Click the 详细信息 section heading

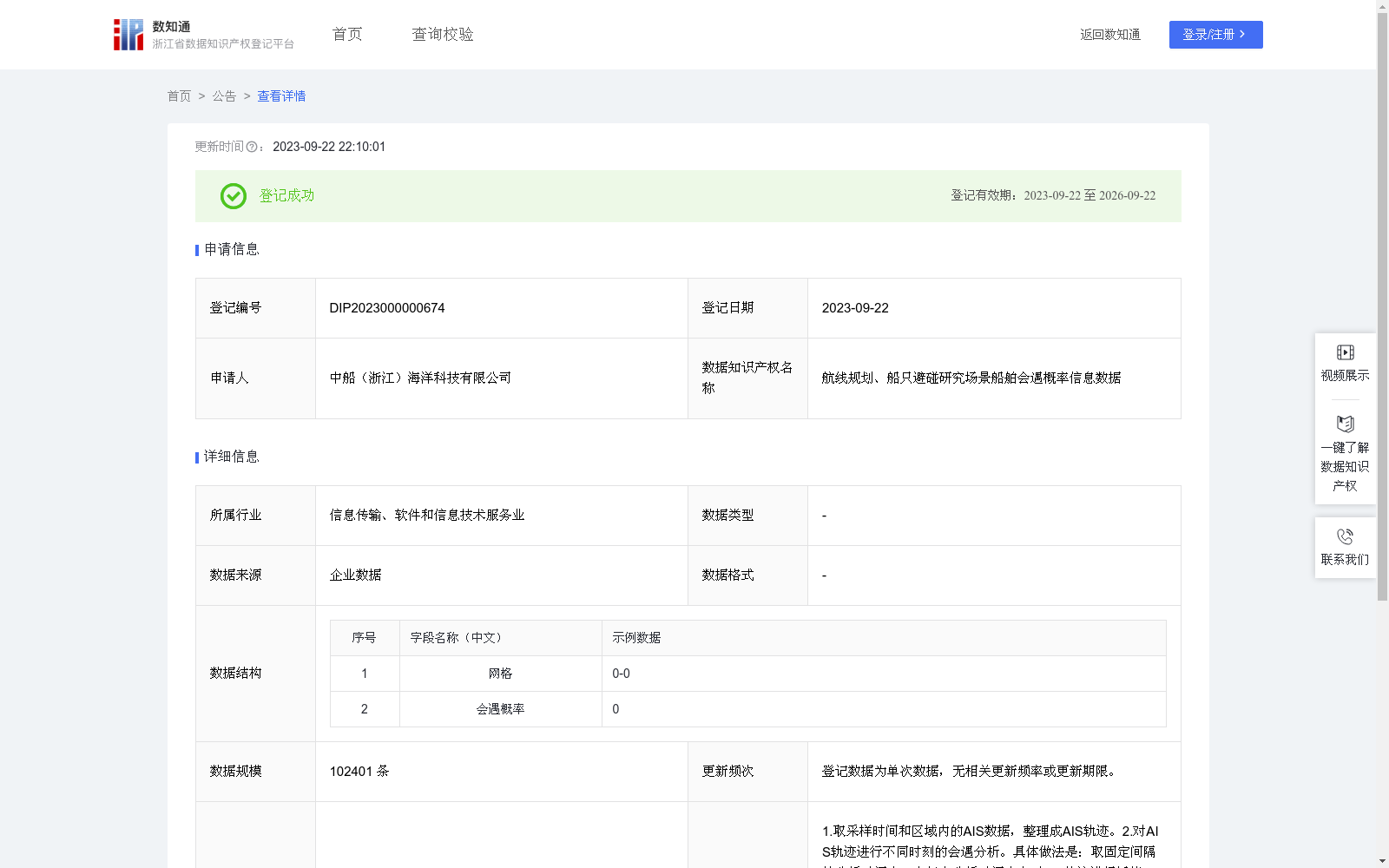(x=232, y=457)
